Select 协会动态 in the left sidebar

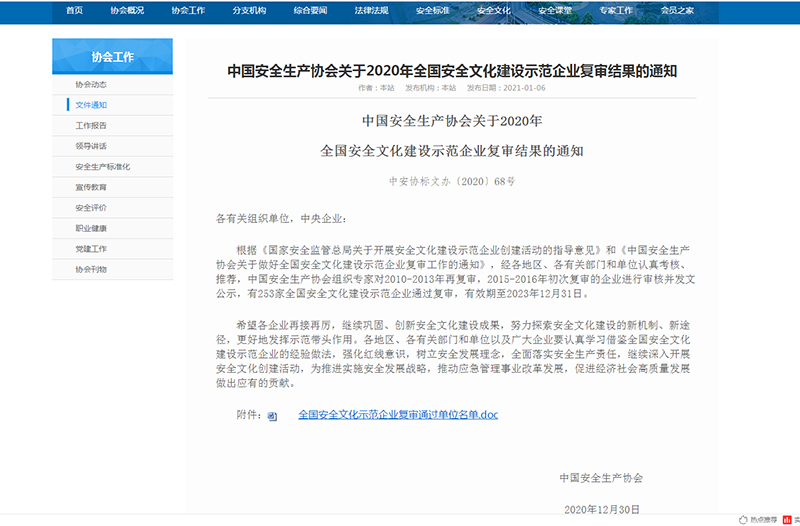coord(90,84)
